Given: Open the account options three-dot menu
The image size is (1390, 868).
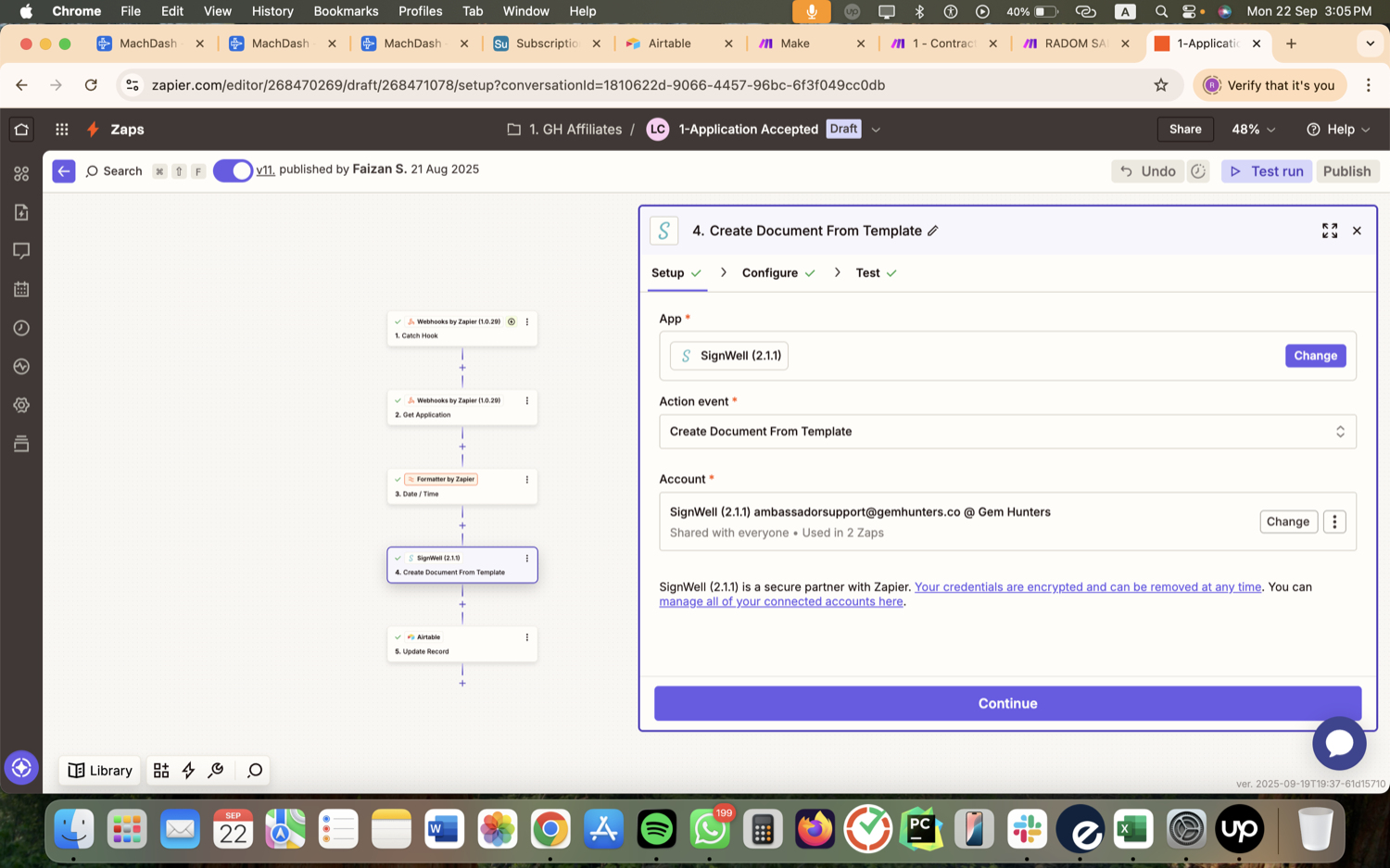Looking at the screenshot, I should point(1334,522).
